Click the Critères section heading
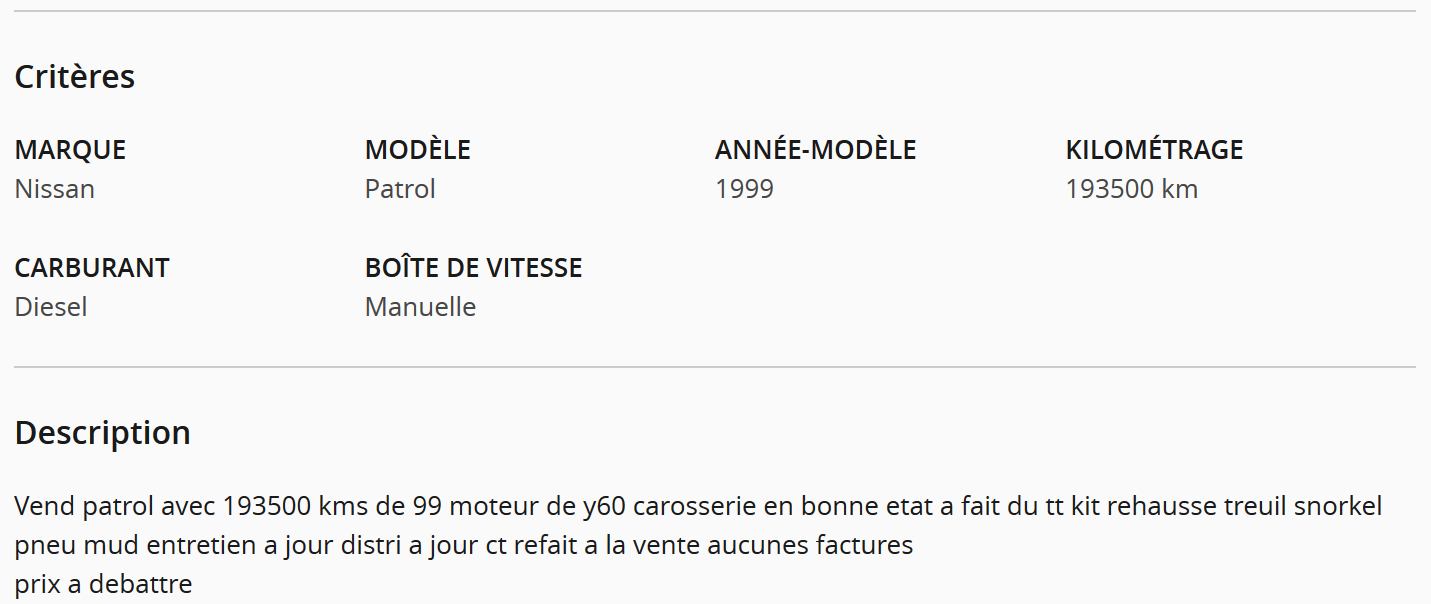 (75, 77)
